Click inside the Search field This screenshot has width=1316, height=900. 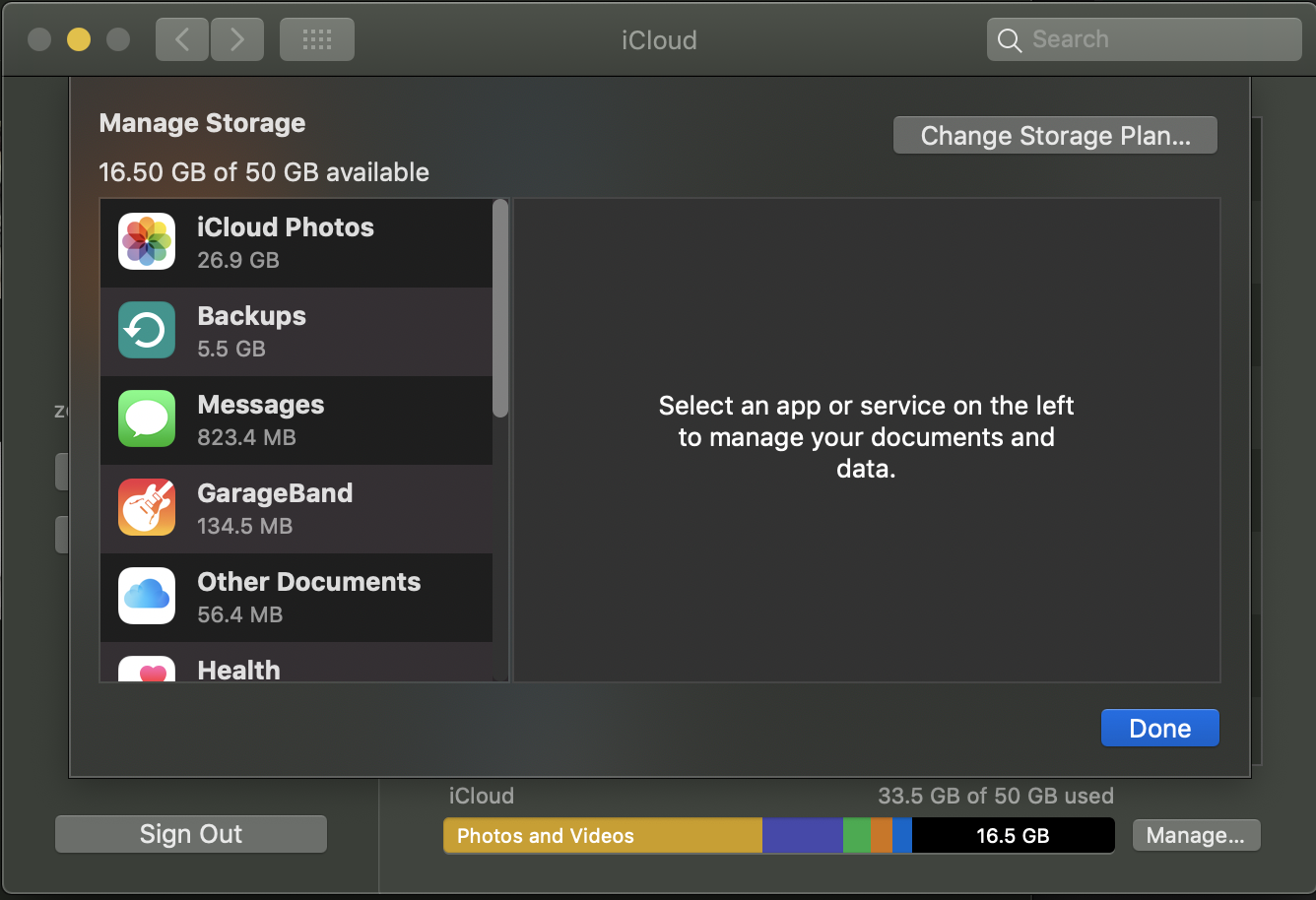[x=1145, y=39]
